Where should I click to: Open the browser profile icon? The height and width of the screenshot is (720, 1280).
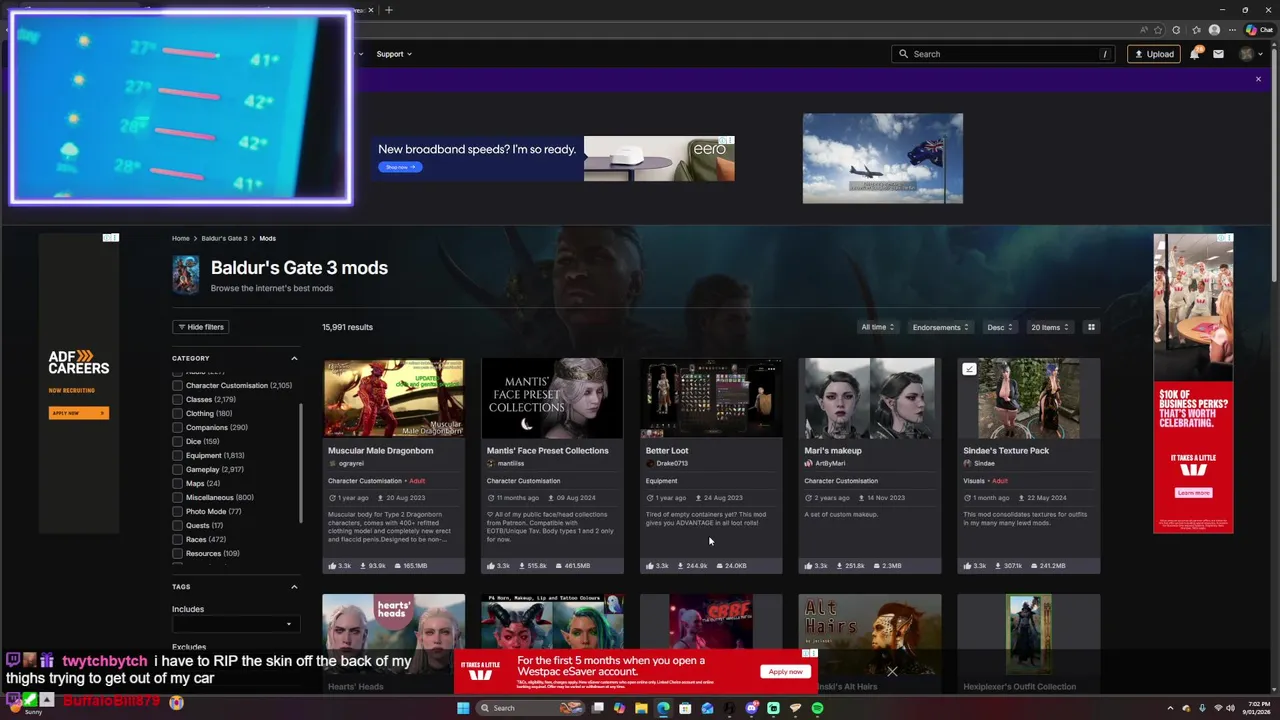tap(1214, 30)
